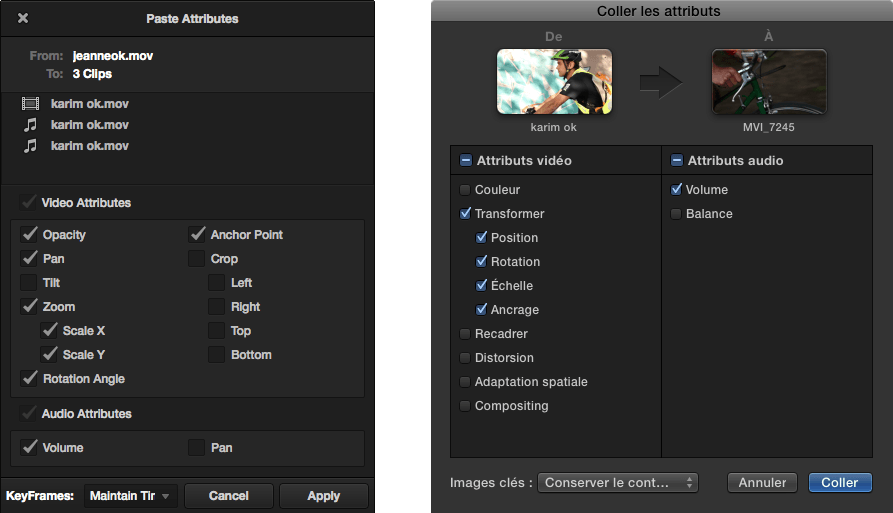Open the KeyFrames Maintain Timing dropdown

pyautogui.click(x=130, y=496)
